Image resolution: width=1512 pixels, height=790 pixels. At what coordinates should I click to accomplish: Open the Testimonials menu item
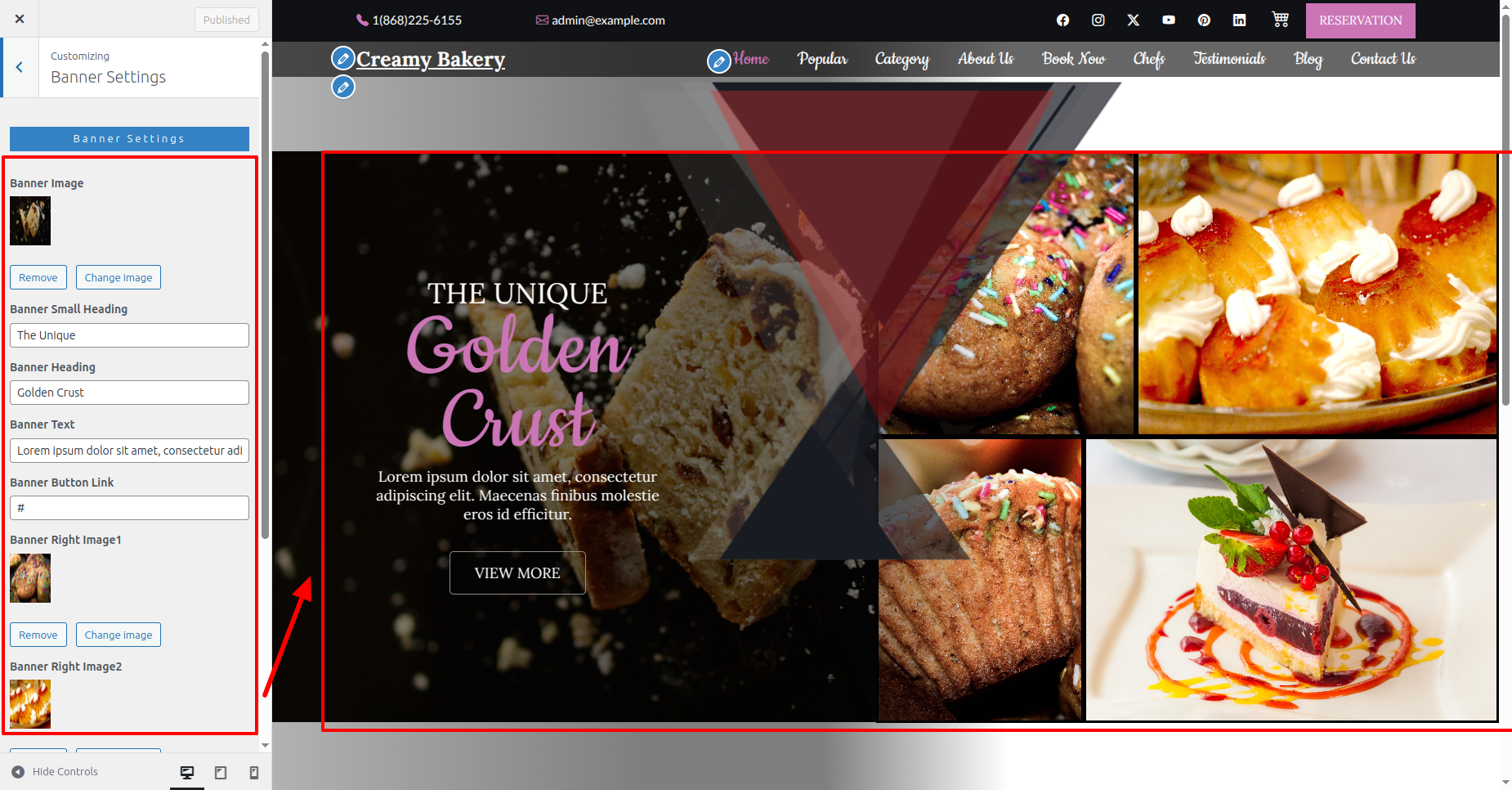(1229, 59)
